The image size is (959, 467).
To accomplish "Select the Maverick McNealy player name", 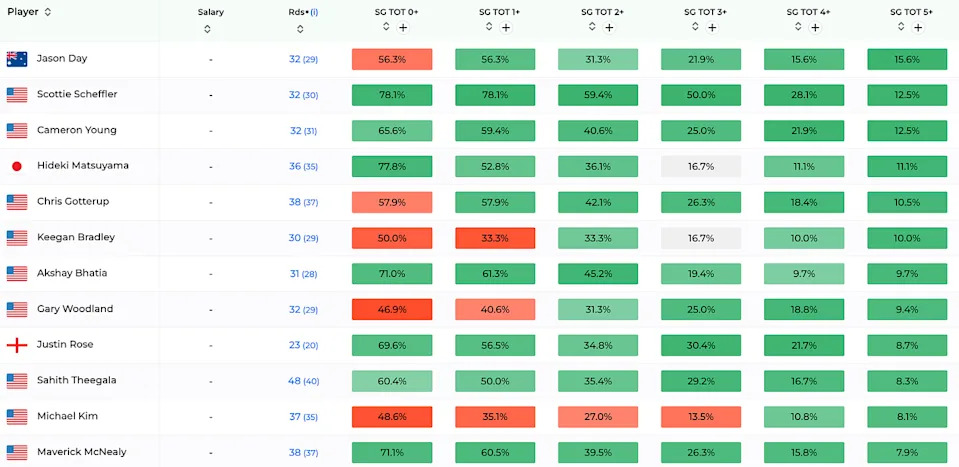I will (x=82, y=452).
